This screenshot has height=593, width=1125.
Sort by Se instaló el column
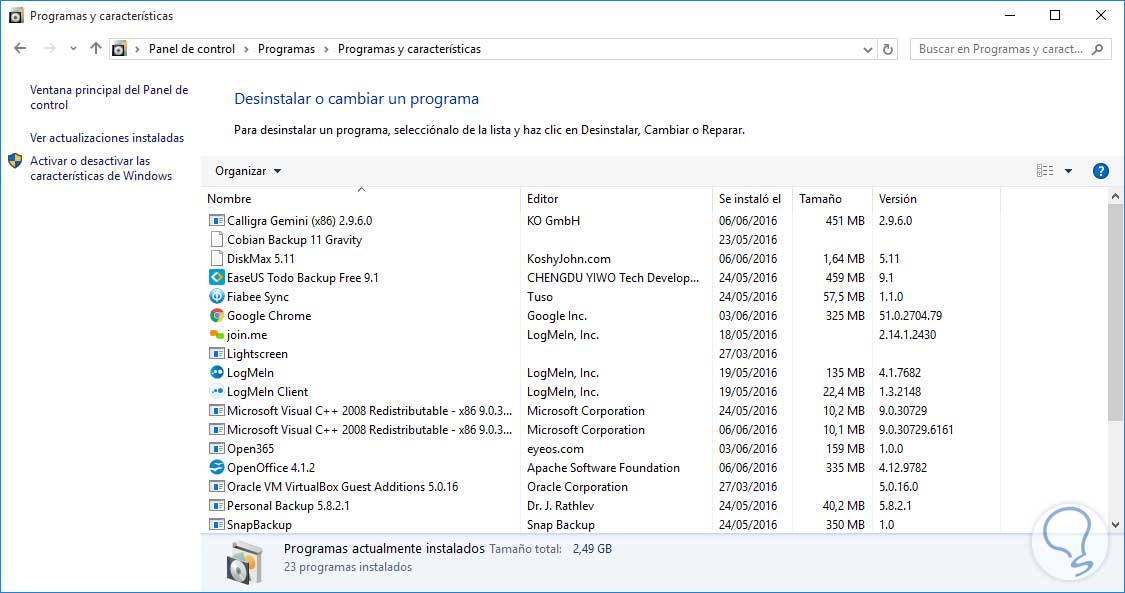[x=753, y=199]
